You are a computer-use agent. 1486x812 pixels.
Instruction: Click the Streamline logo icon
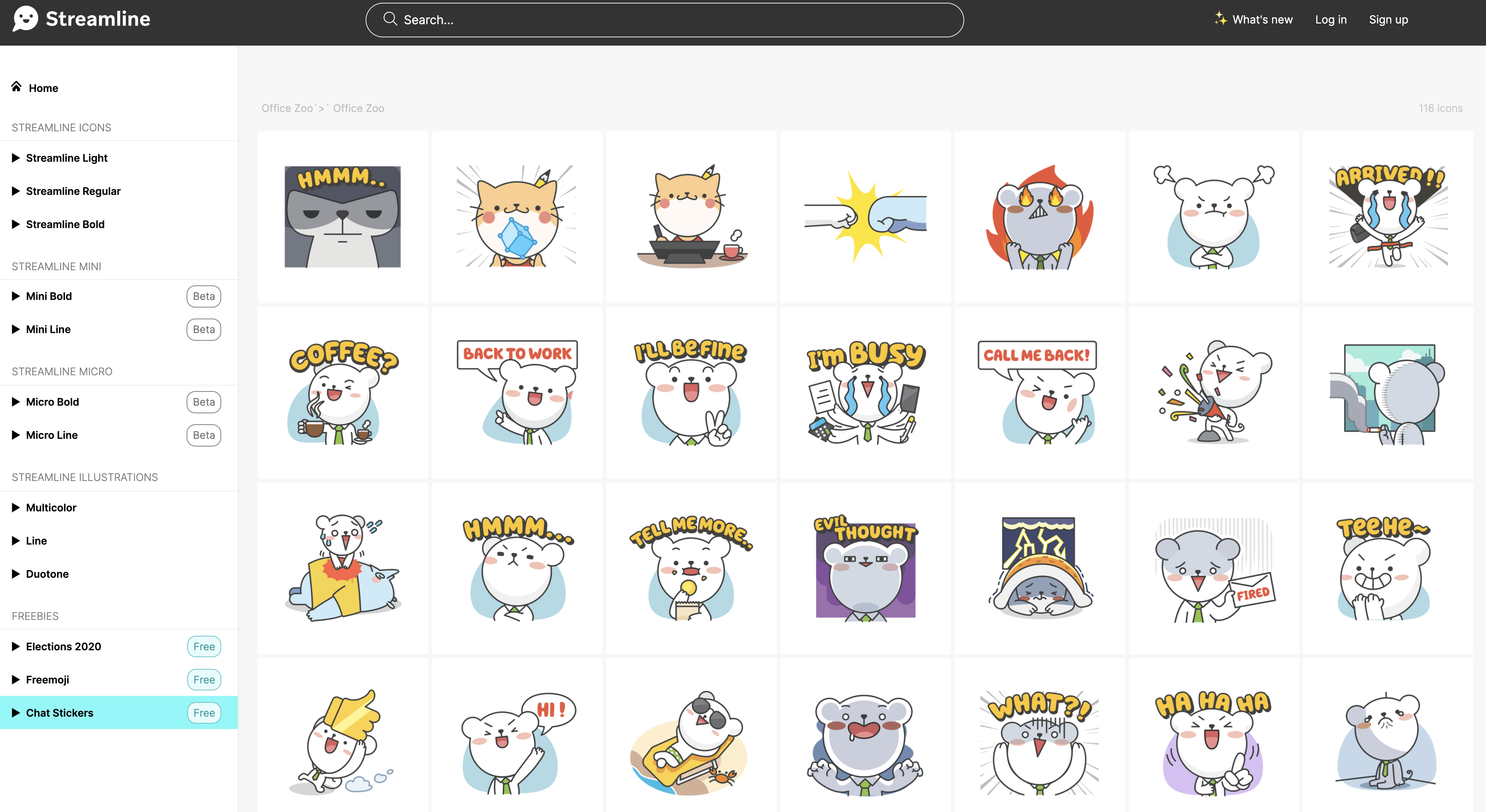25,18
